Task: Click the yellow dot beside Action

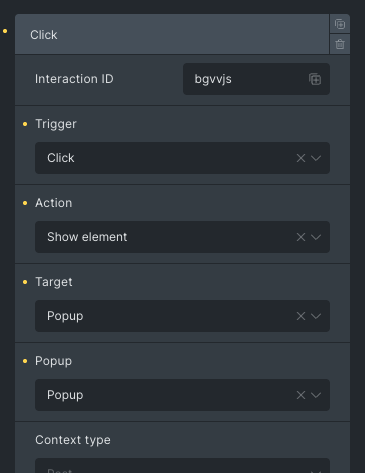Action: pos(25,203)
